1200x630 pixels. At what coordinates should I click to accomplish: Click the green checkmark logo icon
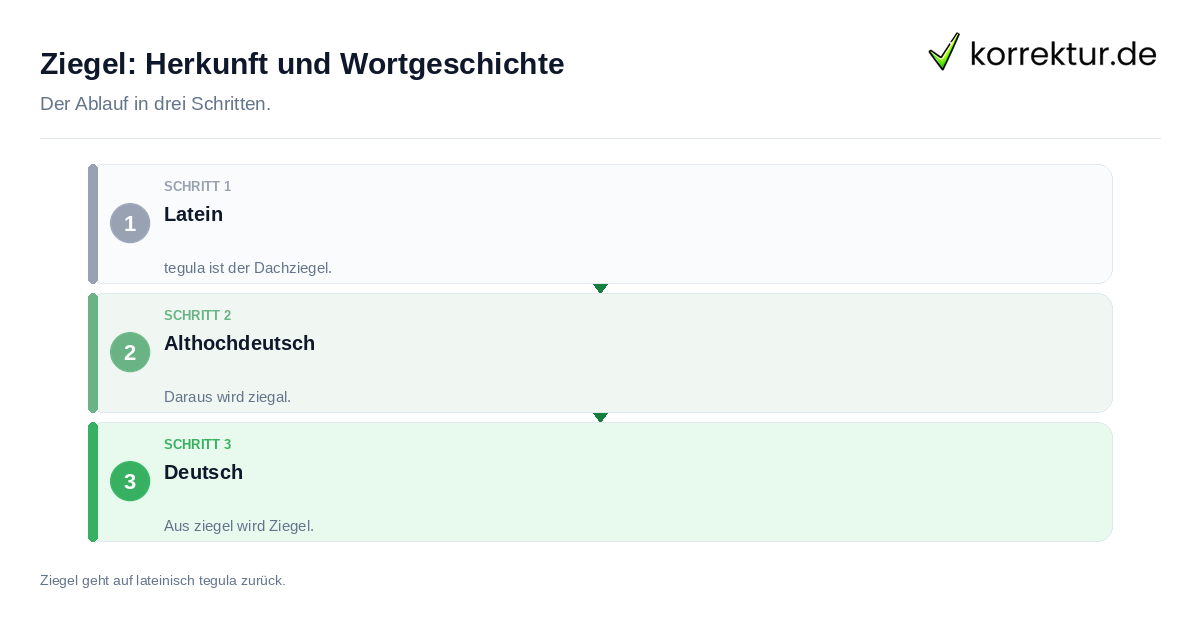pyautogui.click(x=944, y=51)
